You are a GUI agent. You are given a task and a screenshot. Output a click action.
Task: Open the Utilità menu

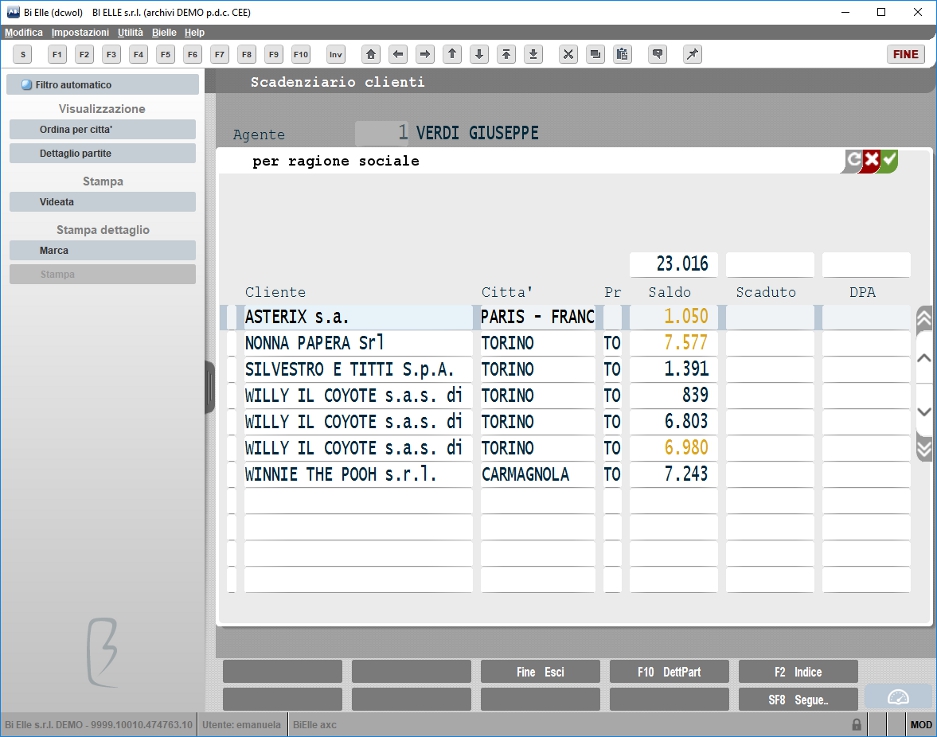130,32
